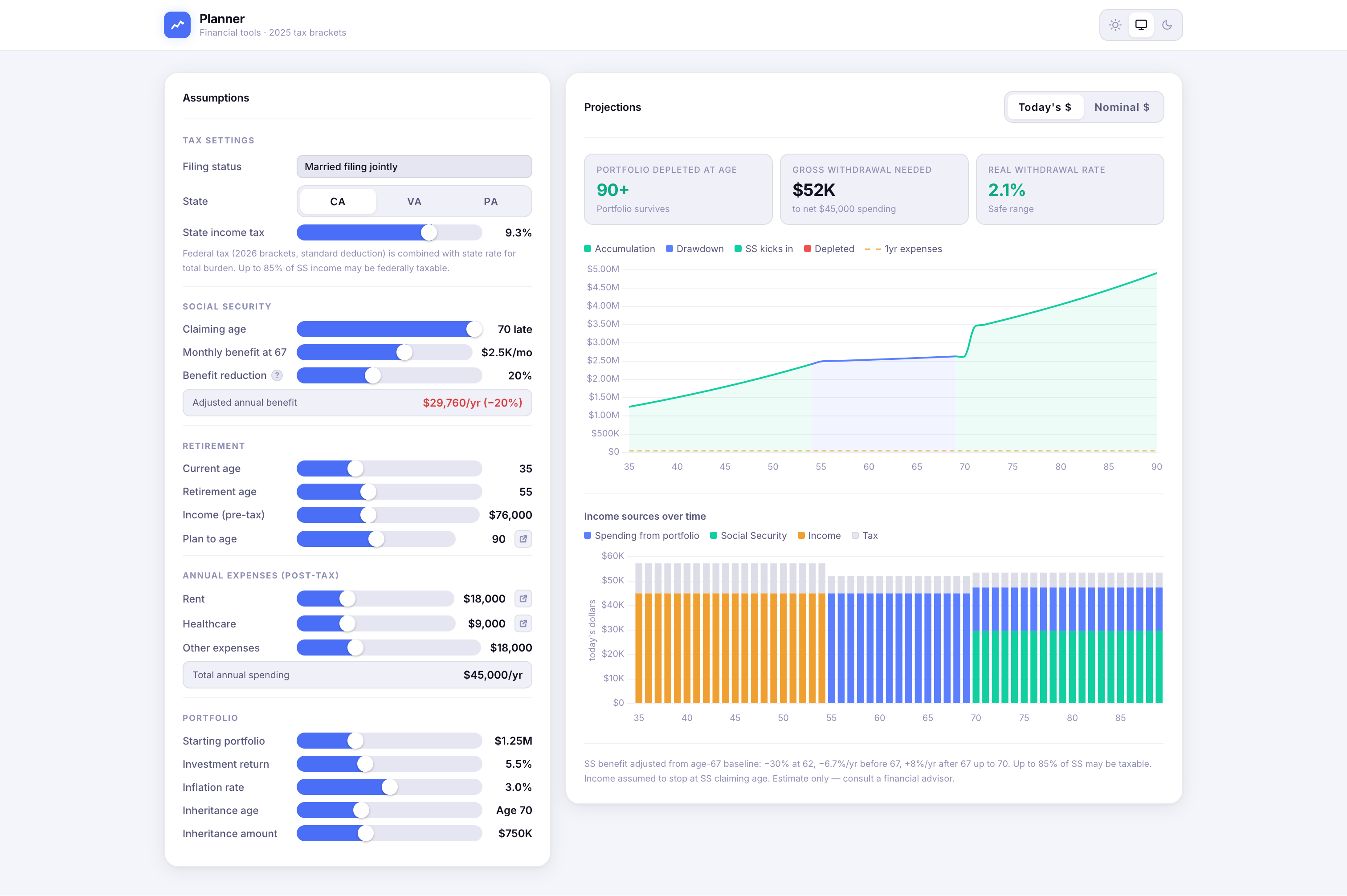Screen dimensions: 1347x896
Task: Switch to light theme sun icon
Action: tap(1115, 25)
